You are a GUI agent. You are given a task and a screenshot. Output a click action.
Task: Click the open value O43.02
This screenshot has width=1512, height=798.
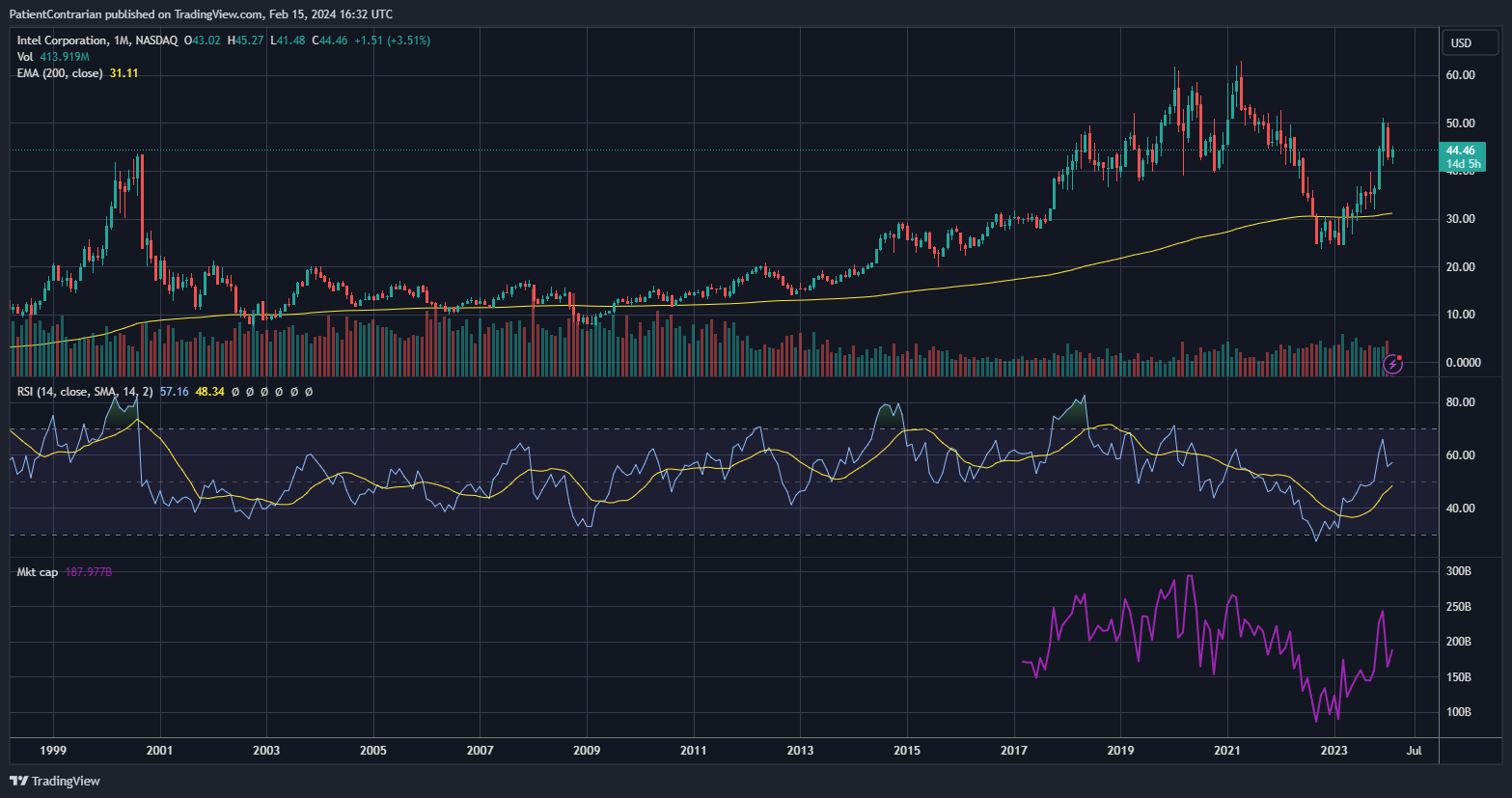203,41
